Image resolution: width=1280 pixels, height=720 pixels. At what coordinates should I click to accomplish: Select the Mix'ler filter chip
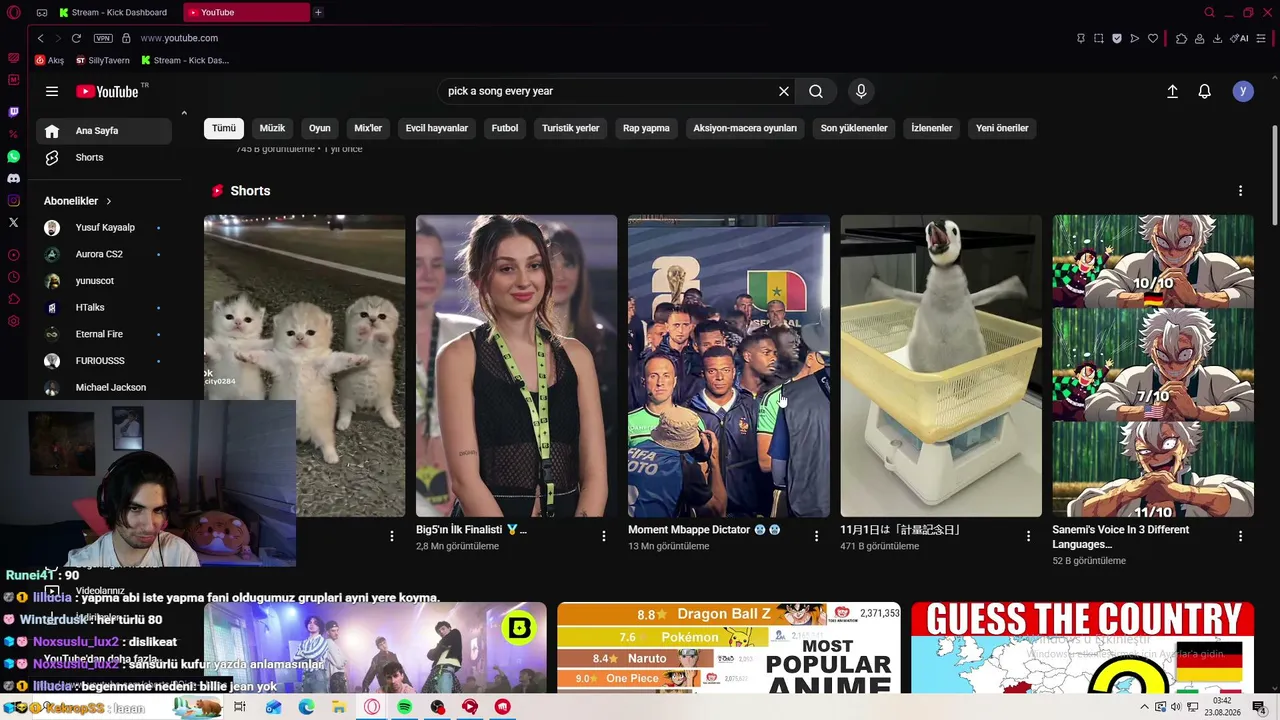(368, 128)
